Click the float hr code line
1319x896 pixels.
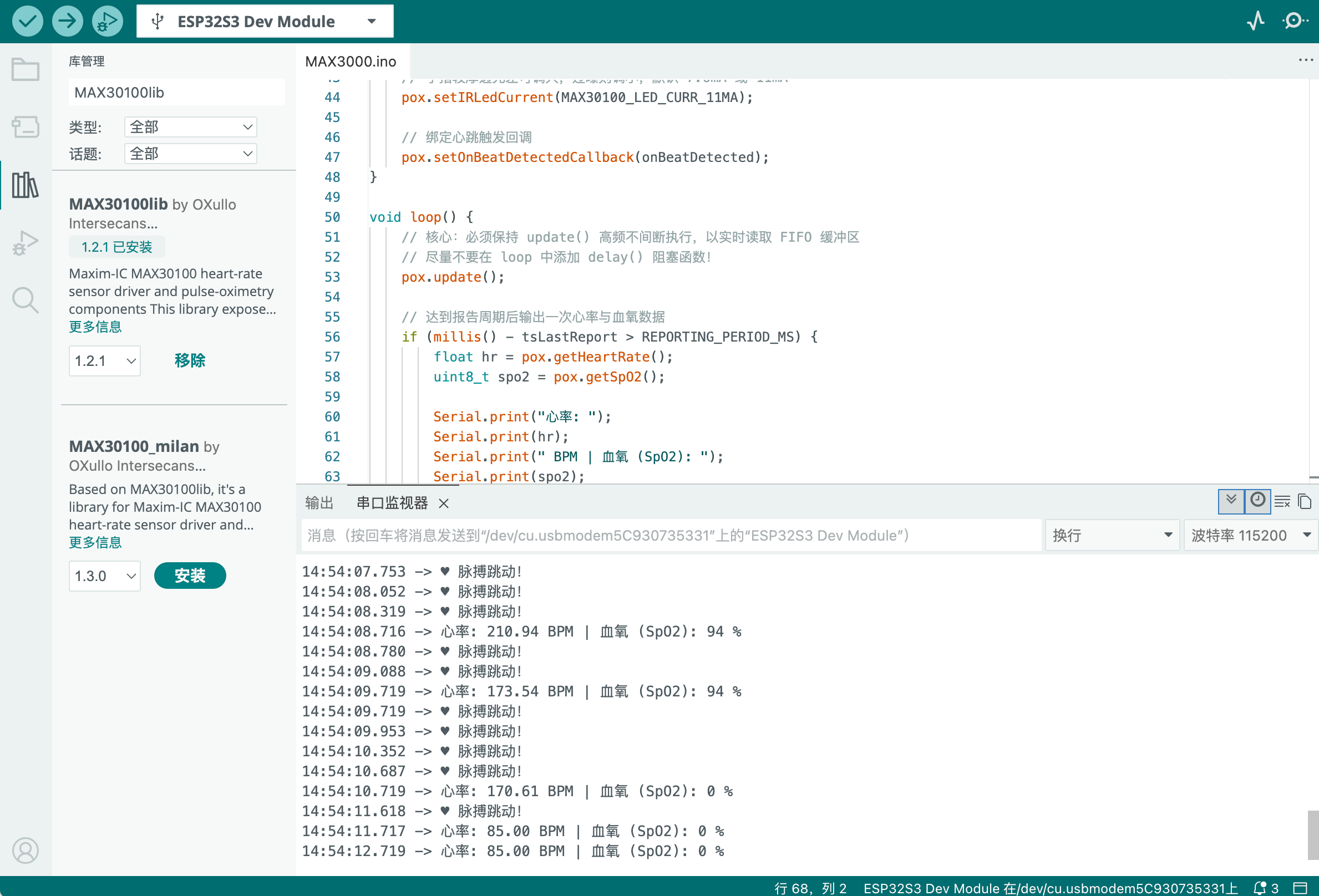[x=553, y=357]
